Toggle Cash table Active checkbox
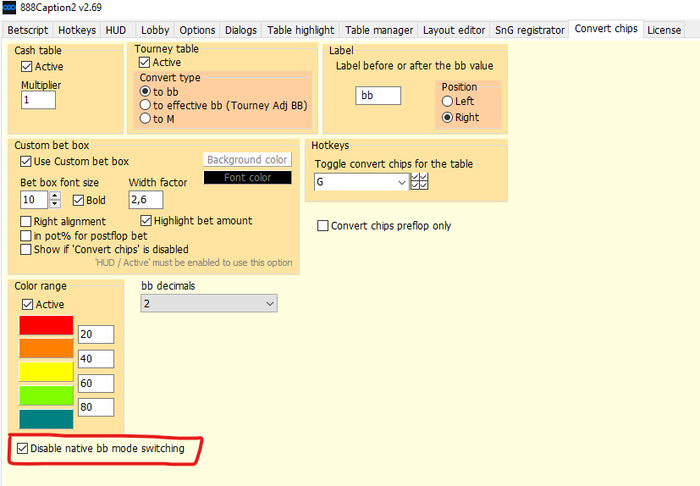Screen dimensions: 700x486 26,66
